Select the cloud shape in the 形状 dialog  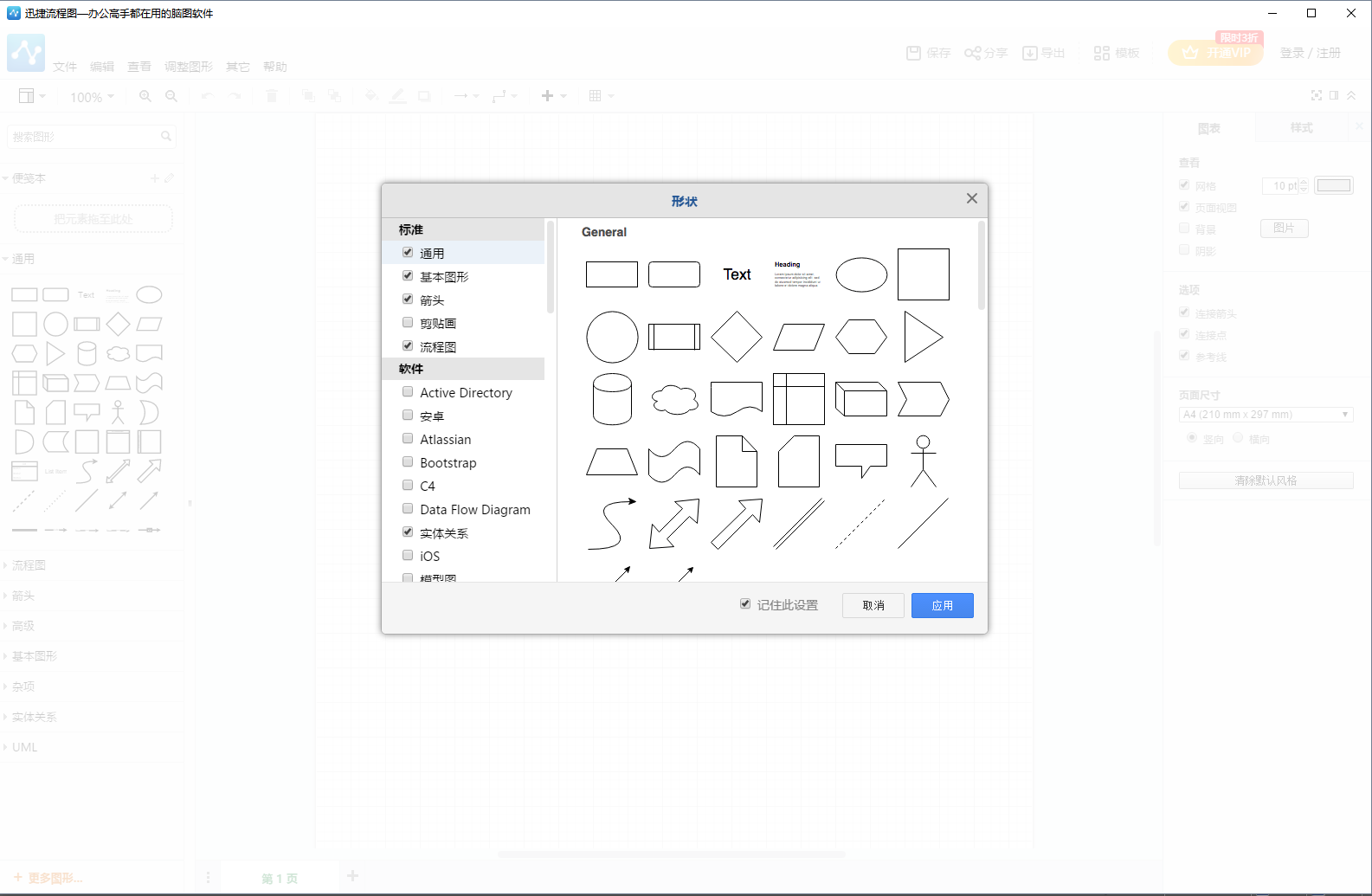click(x=674, y=399)
